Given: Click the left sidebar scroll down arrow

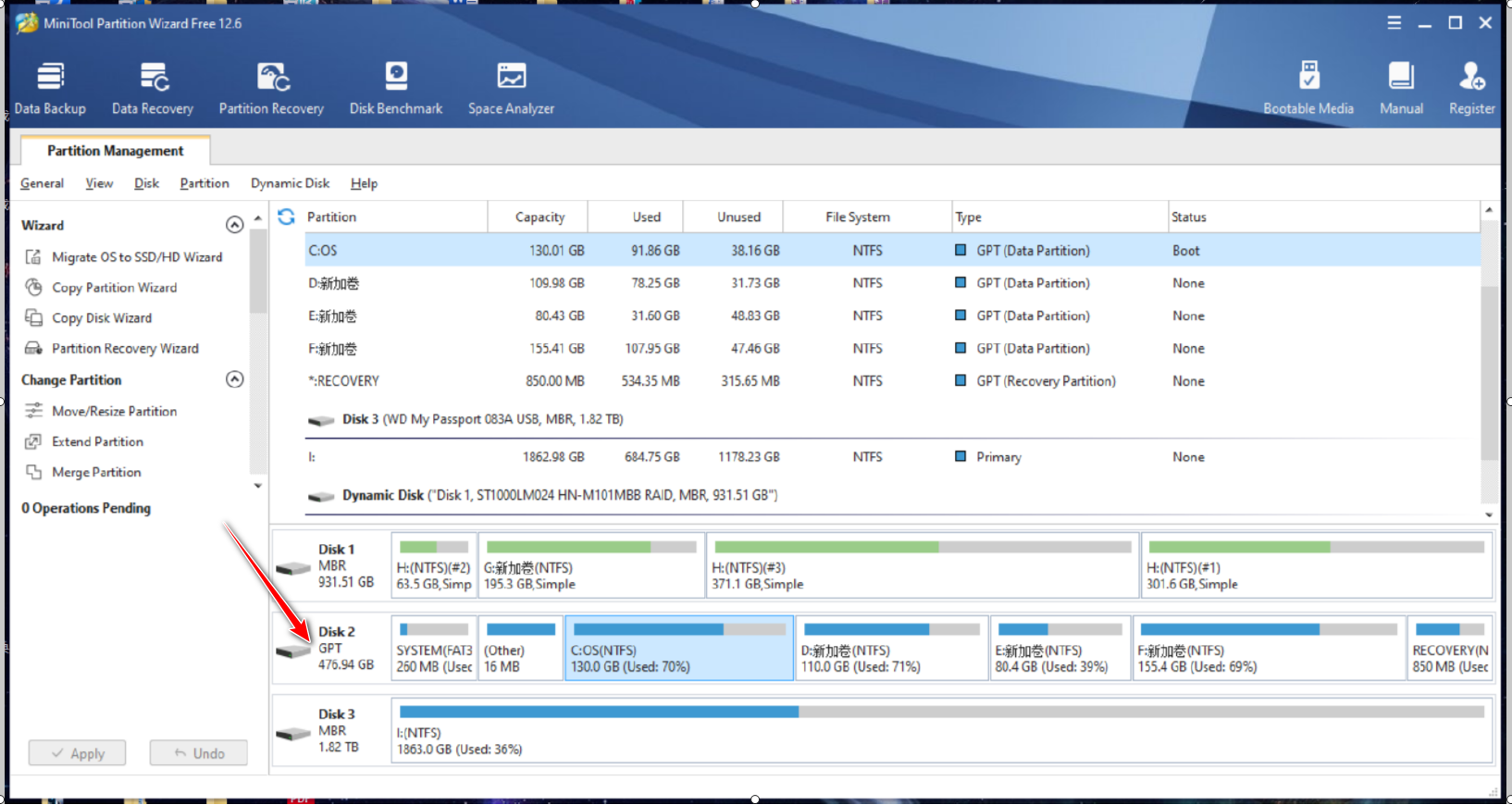Looking at the screenshot, I should [257, 485].
